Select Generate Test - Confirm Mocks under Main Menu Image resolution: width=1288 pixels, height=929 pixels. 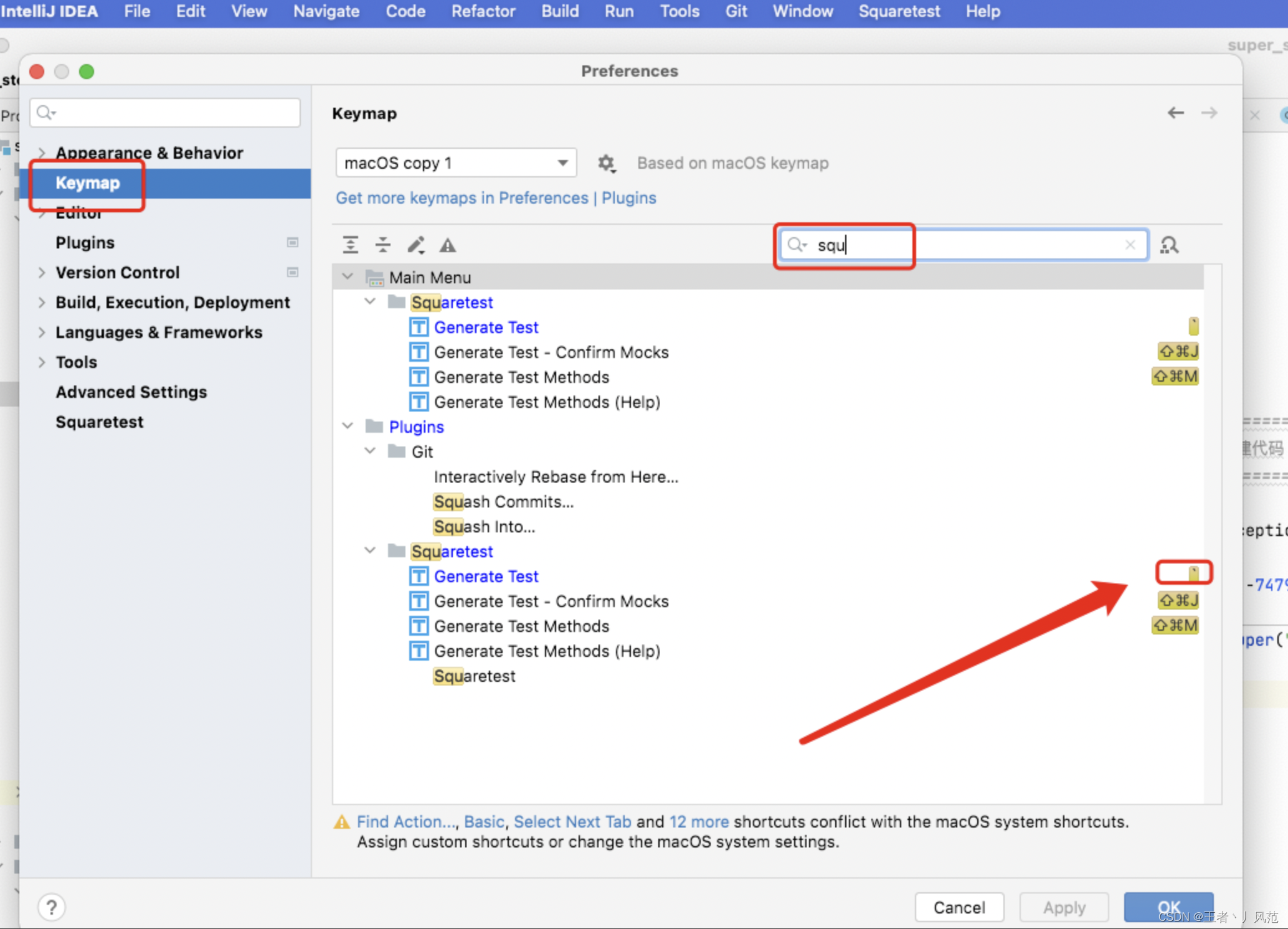(x=551, y=352)
